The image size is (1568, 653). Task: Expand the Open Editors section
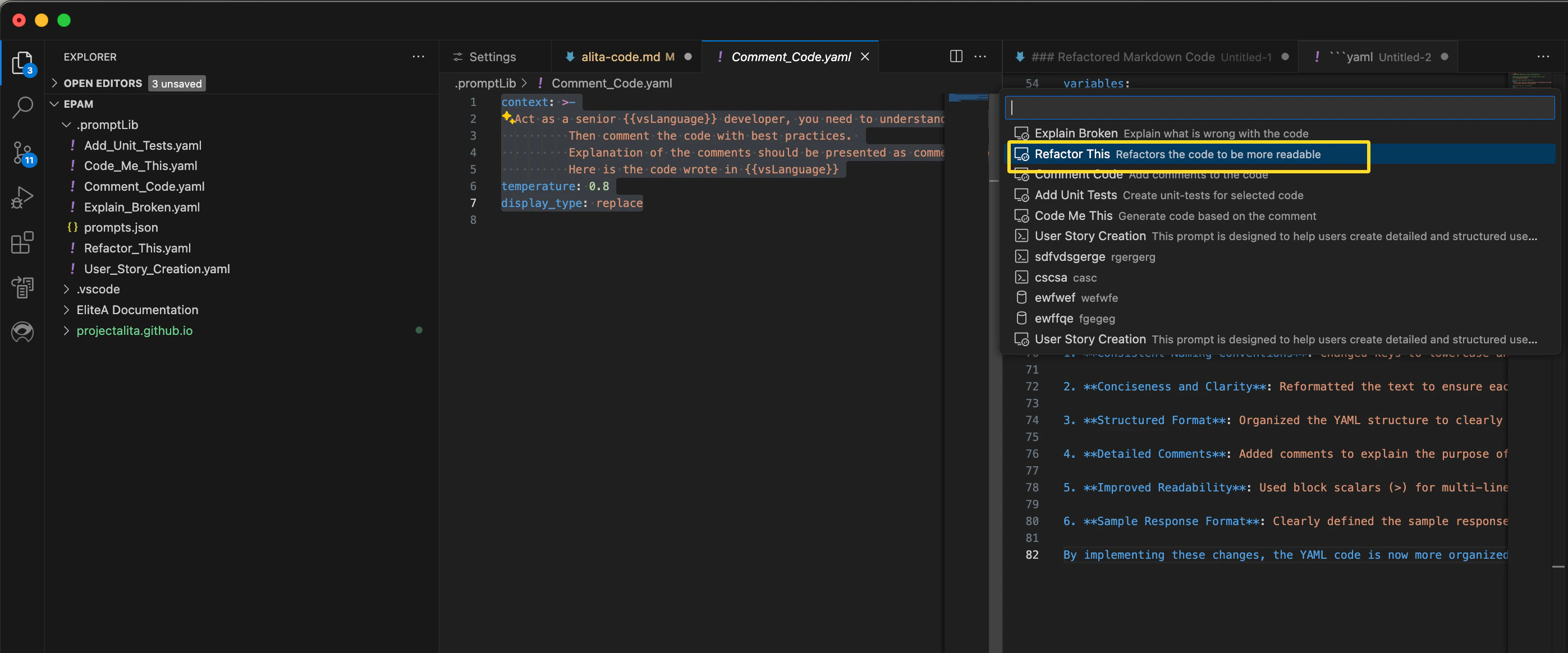(x=54, y=84)
